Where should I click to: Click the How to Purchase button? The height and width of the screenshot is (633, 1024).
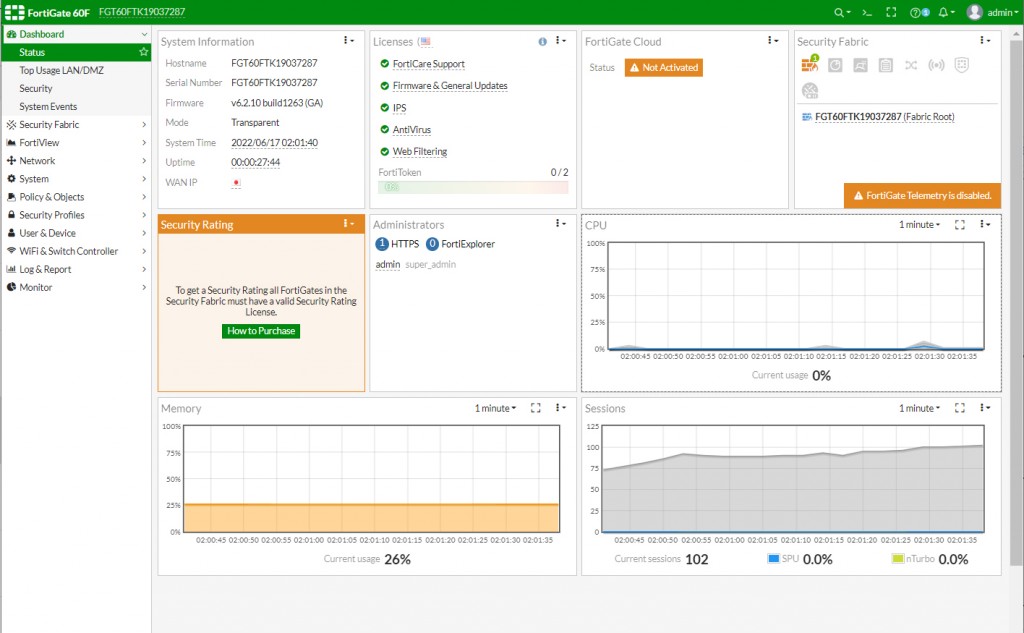(x=261, y=331)
